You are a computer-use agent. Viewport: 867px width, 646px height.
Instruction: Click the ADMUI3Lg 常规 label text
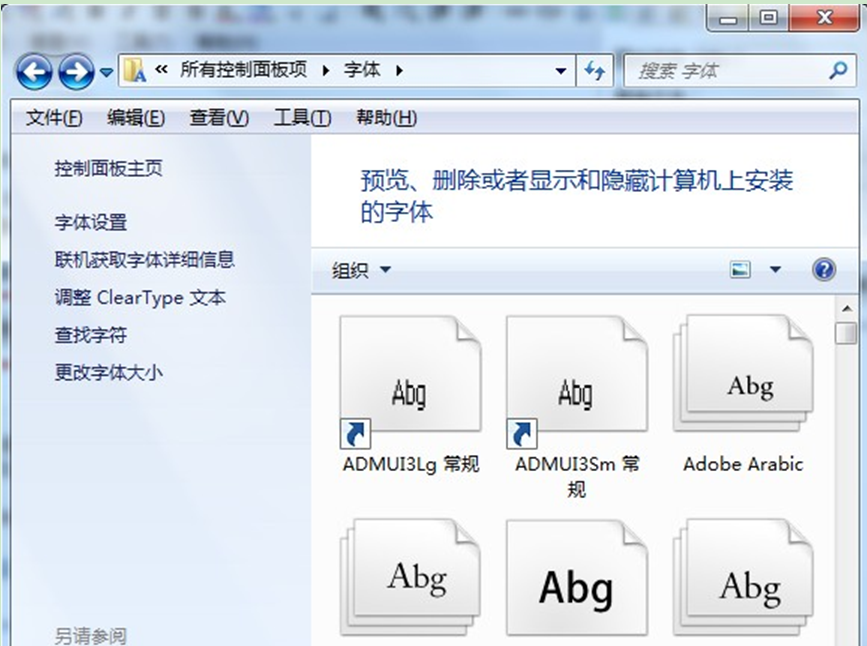(x=411, y=464)
